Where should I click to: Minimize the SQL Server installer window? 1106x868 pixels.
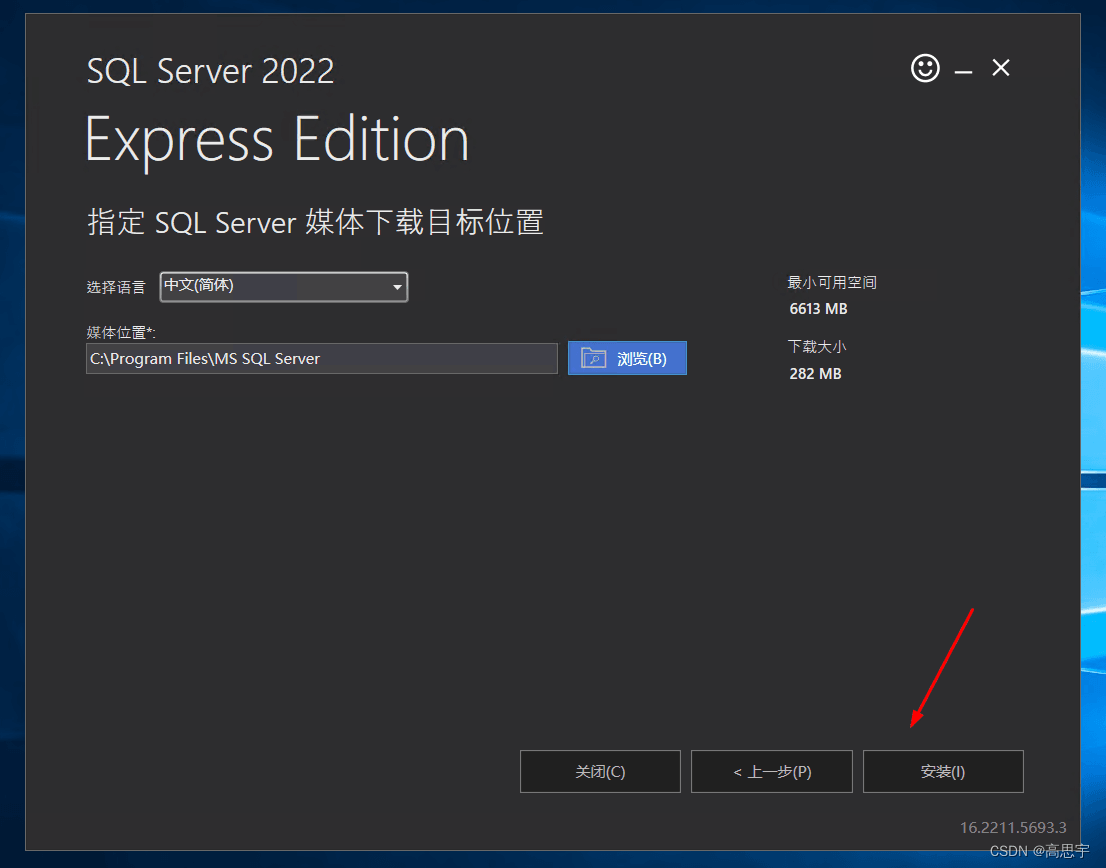click(x=964, y=71)
